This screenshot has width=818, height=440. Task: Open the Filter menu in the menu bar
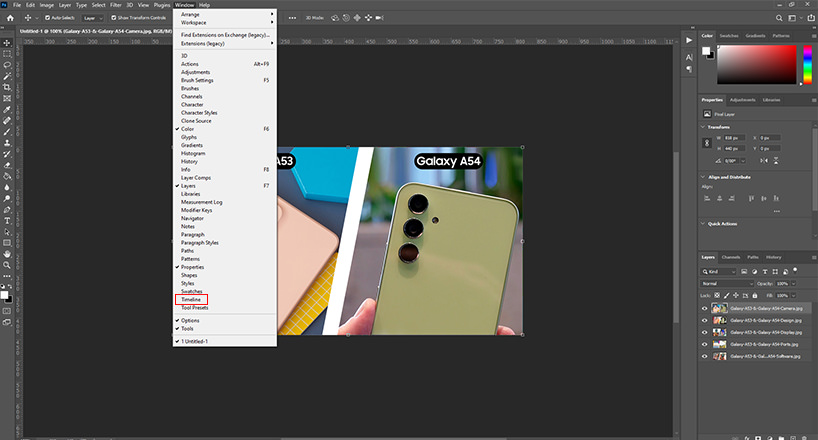(x=115, y=5)
